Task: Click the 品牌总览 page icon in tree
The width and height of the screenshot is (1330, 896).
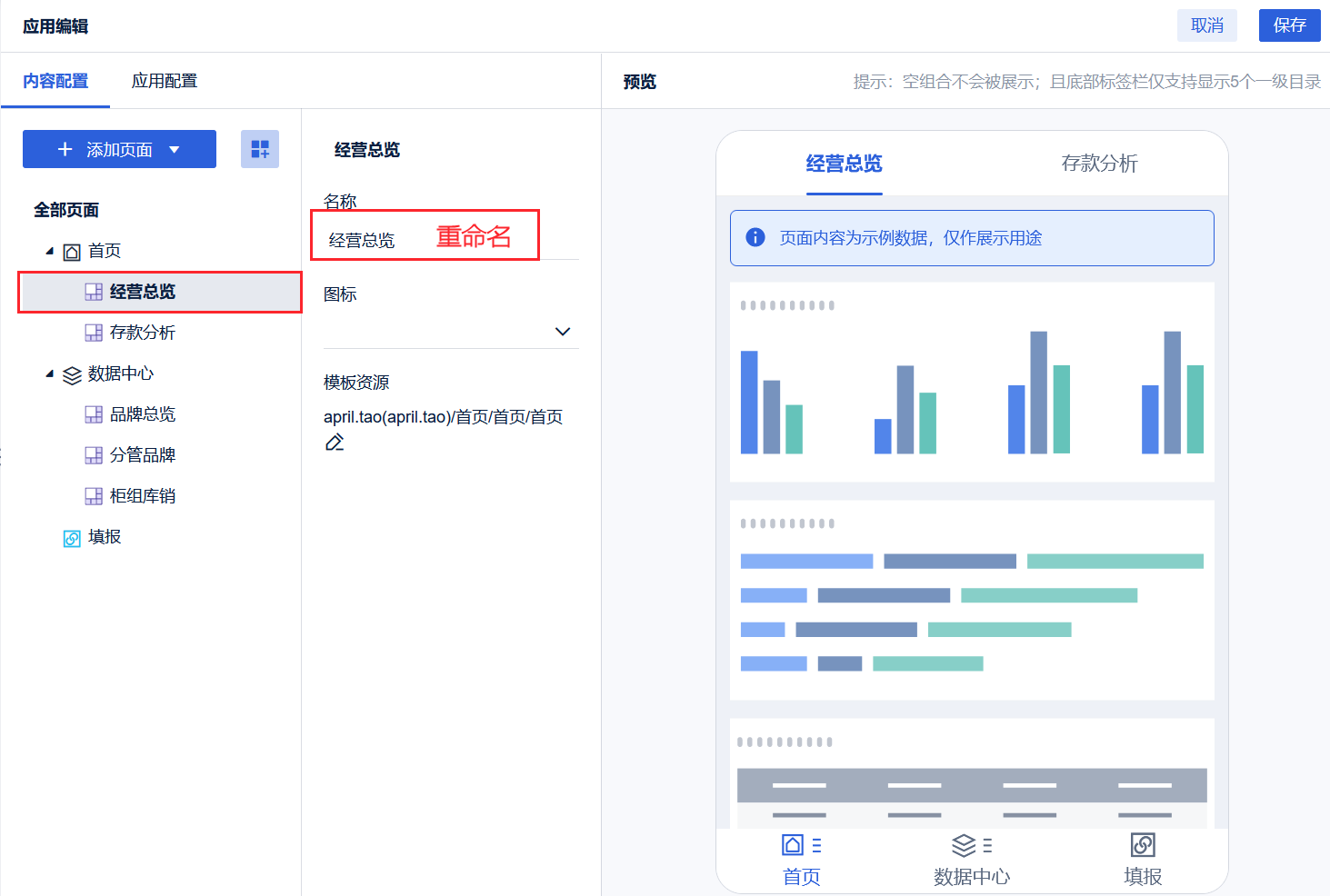Action: [94, 414]
